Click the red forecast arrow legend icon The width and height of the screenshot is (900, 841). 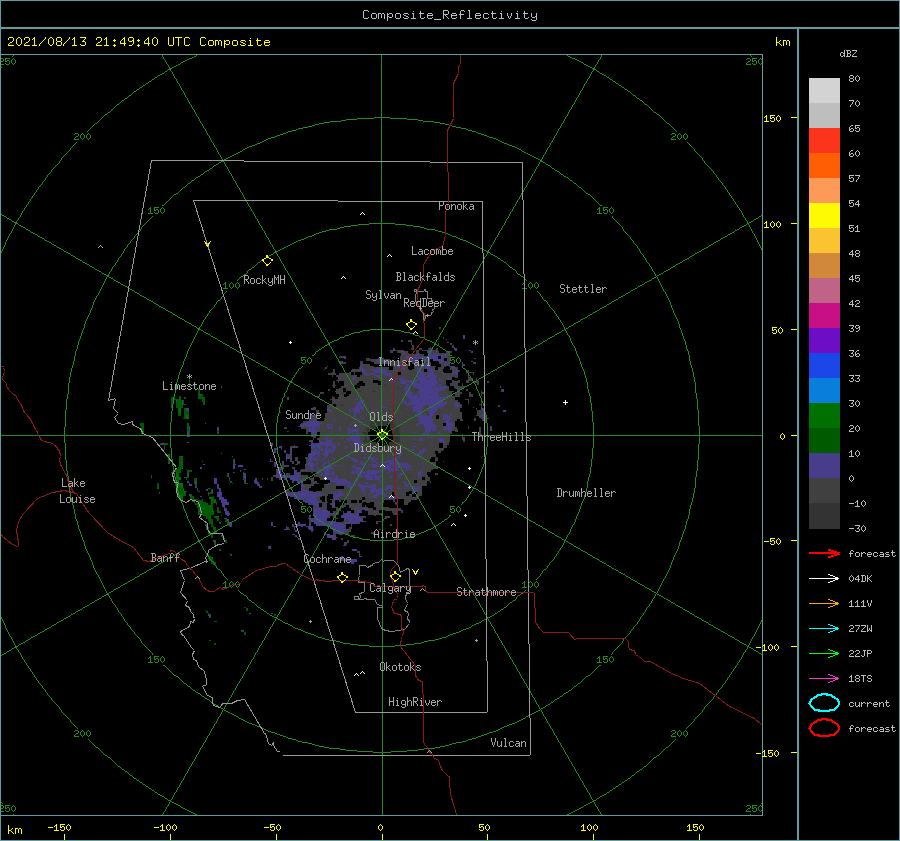click(824, 553)
